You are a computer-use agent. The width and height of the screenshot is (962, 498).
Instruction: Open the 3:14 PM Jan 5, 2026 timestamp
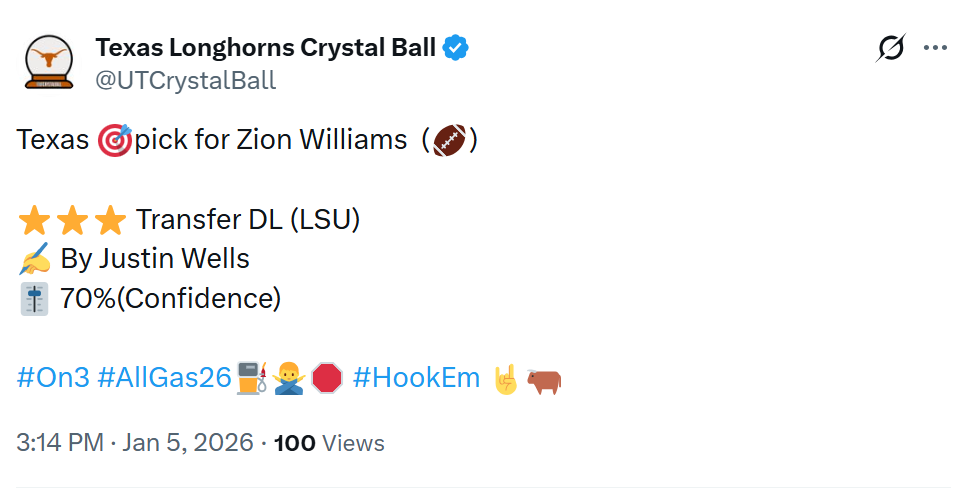[x=135, y=443]
